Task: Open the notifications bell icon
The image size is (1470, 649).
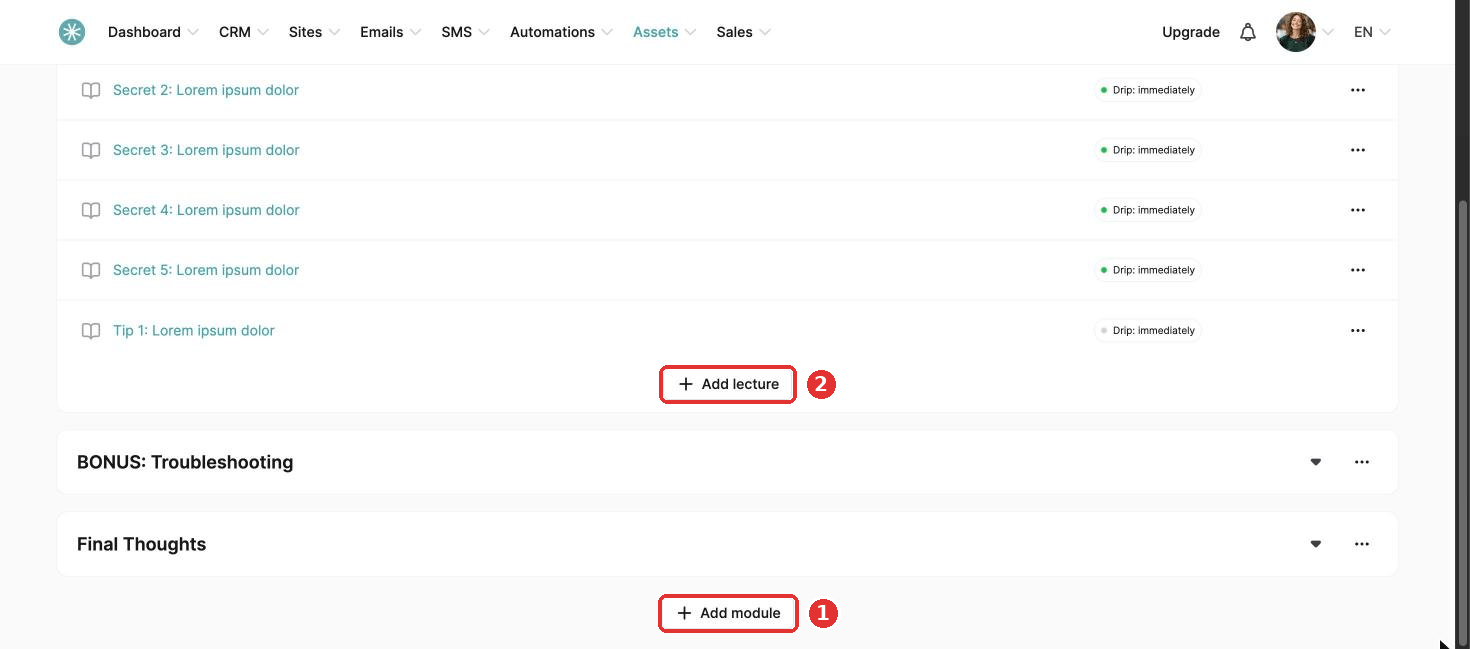Action: point(1248,32)
